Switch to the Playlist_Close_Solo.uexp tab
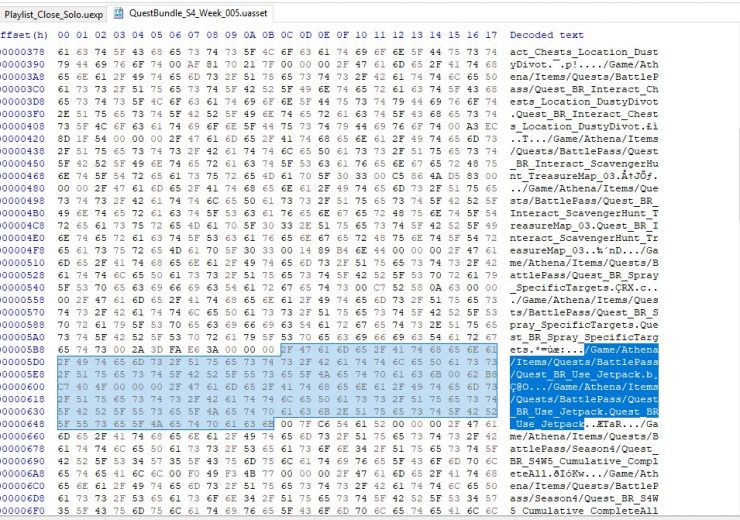 click(x=53, y=14)
